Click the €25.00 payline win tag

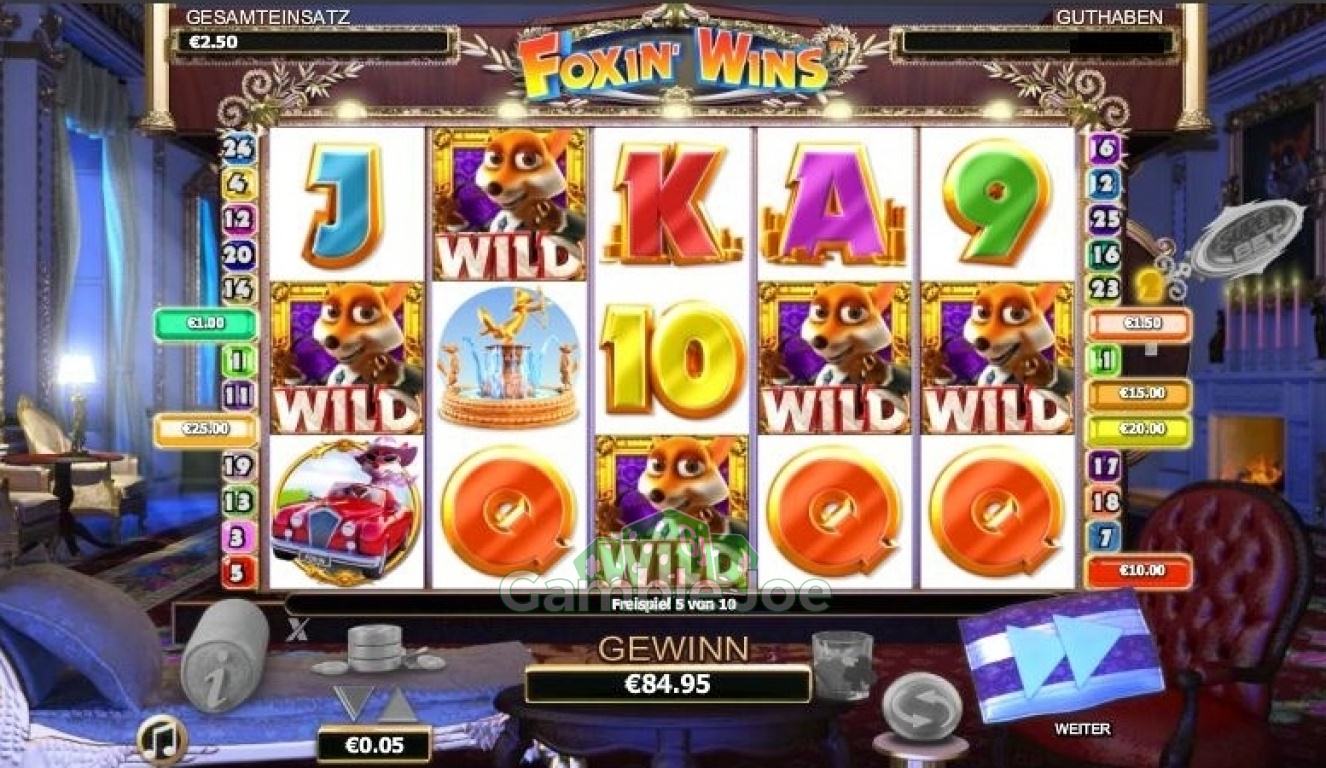(205, 430)
